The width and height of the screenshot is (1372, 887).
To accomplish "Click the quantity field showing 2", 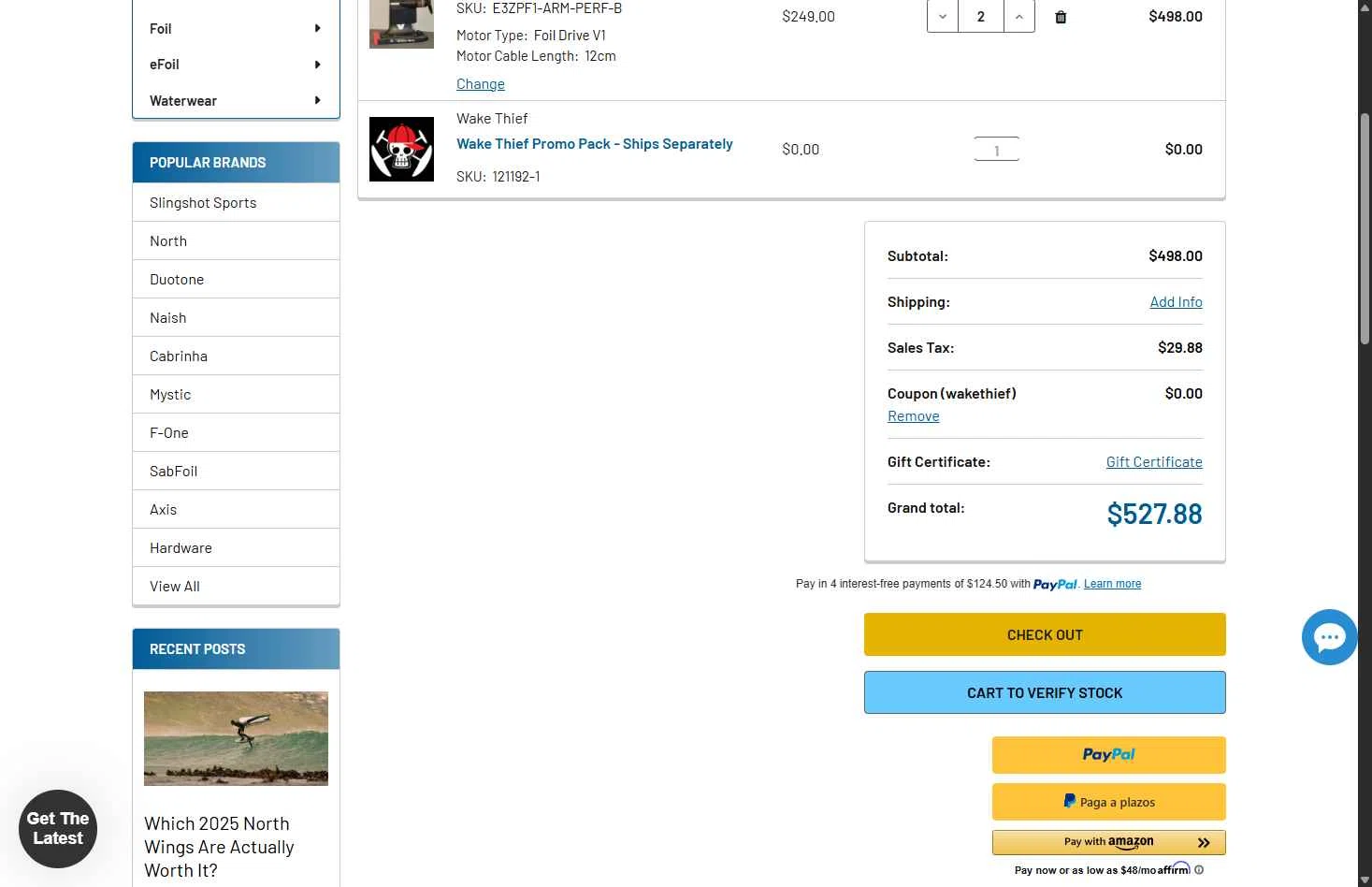I will [981, 16].
